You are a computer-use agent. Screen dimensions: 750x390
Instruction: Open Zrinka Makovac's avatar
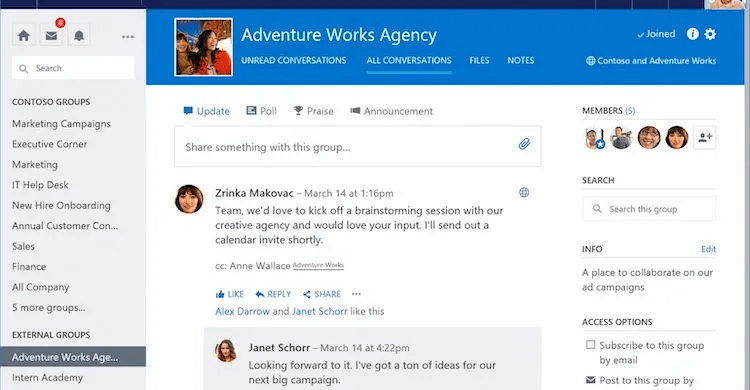[x=189, y=199]
